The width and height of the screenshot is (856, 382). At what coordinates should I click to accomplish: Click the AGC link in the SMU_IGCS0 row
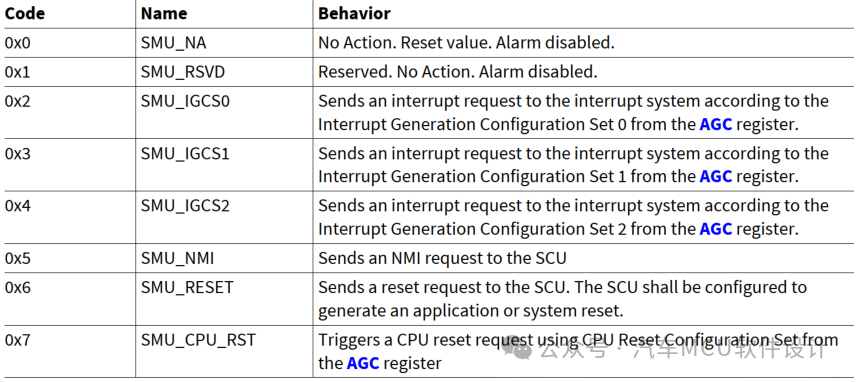[715, 124]
